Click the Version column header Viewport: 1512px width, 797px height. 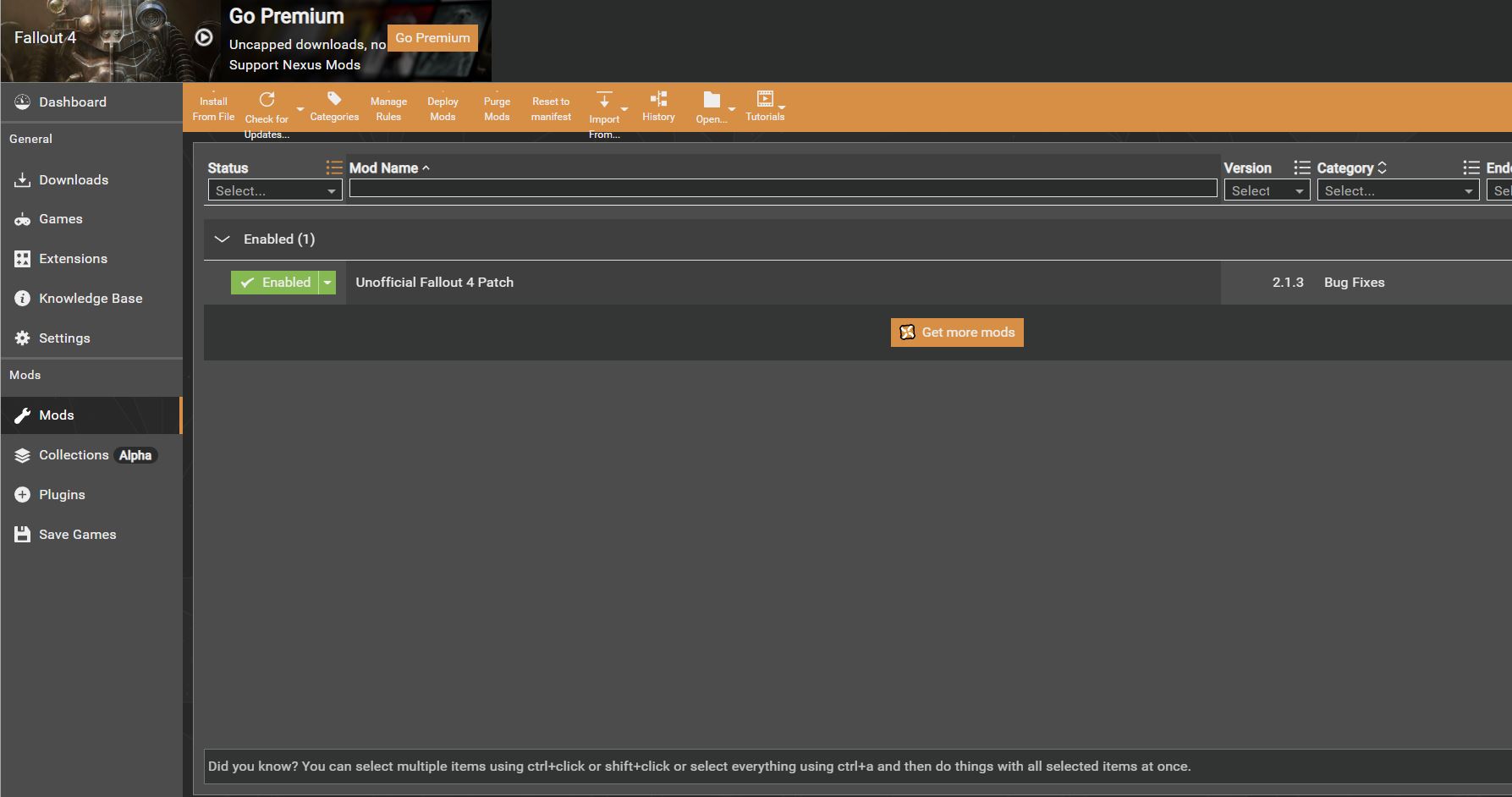(x=1247, y=168)
